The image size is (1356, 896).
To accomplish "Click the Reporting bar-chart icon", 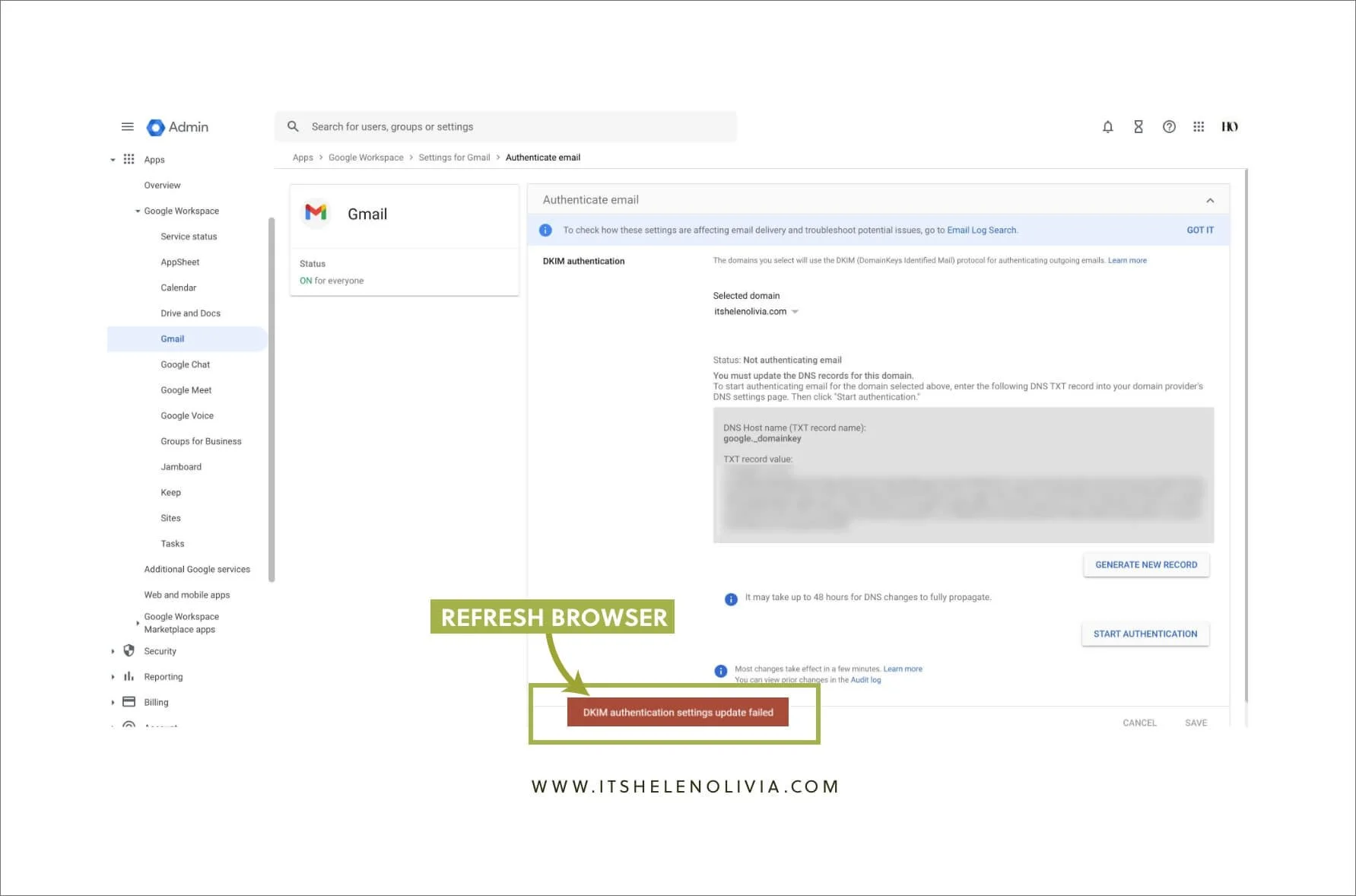I will click(129, 676).
